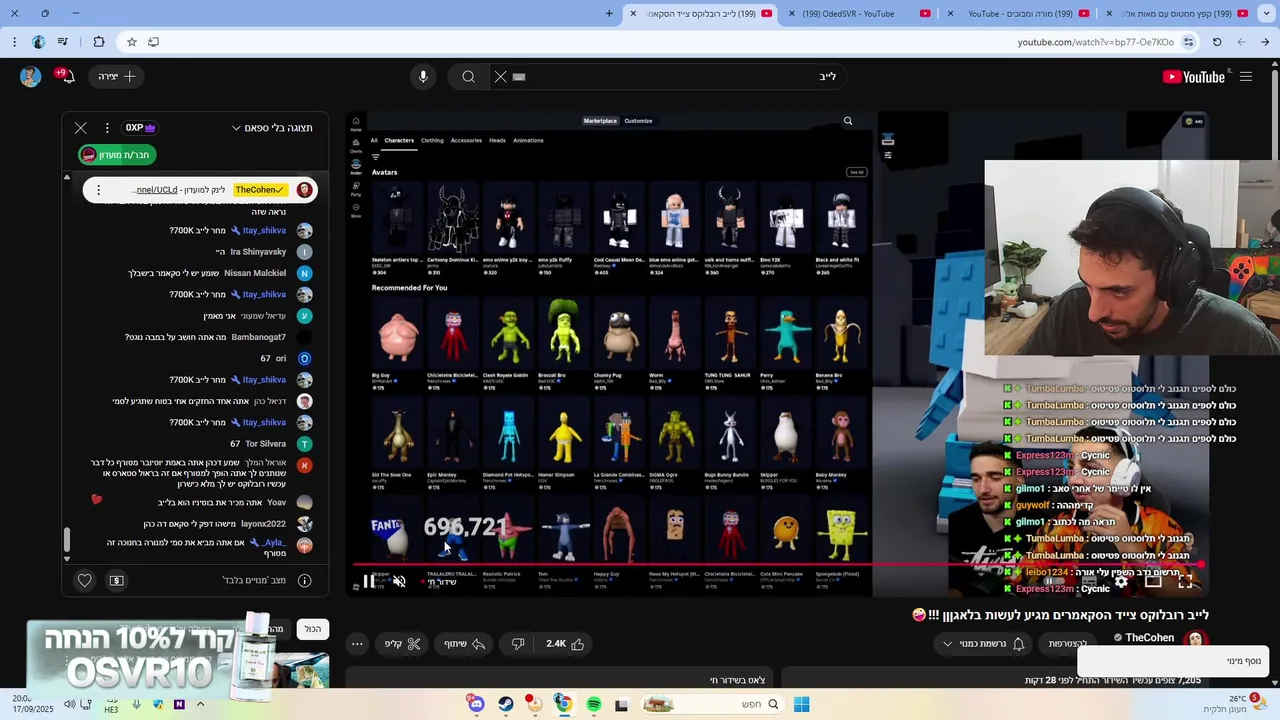Open Chrome's three-dot menu

[x=14, y=42]
